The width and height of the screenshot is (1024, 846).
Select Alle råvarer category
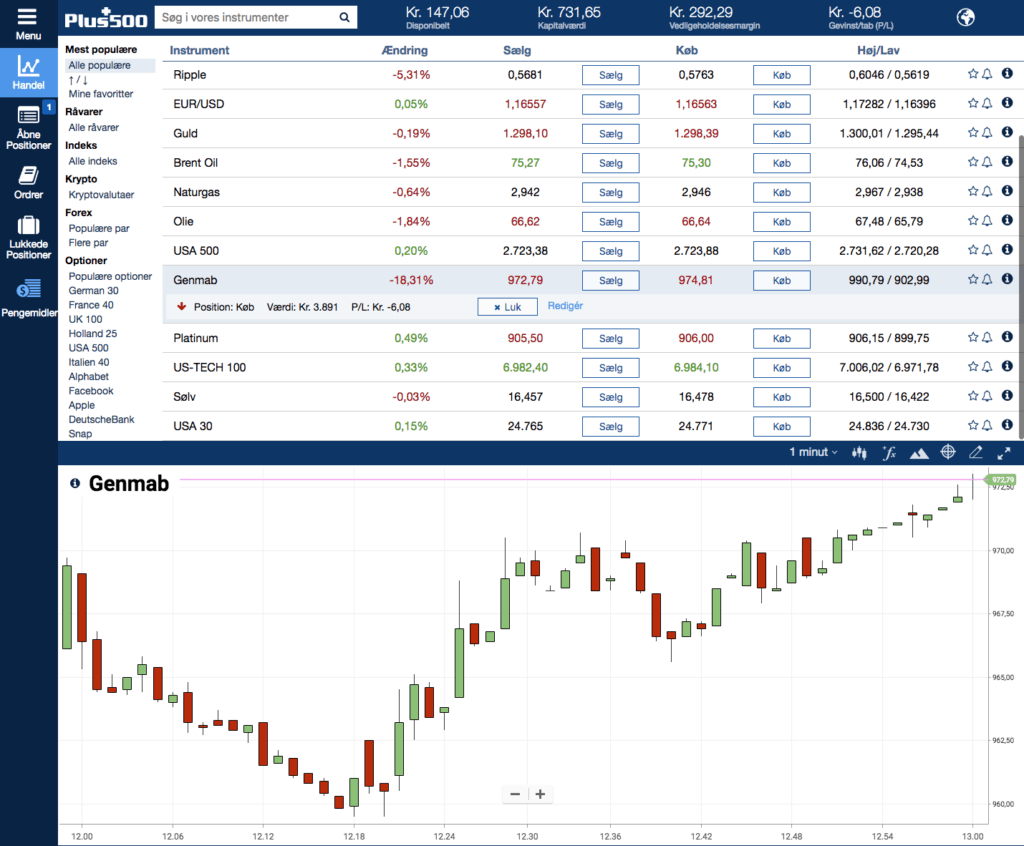(x=93, y=127)
